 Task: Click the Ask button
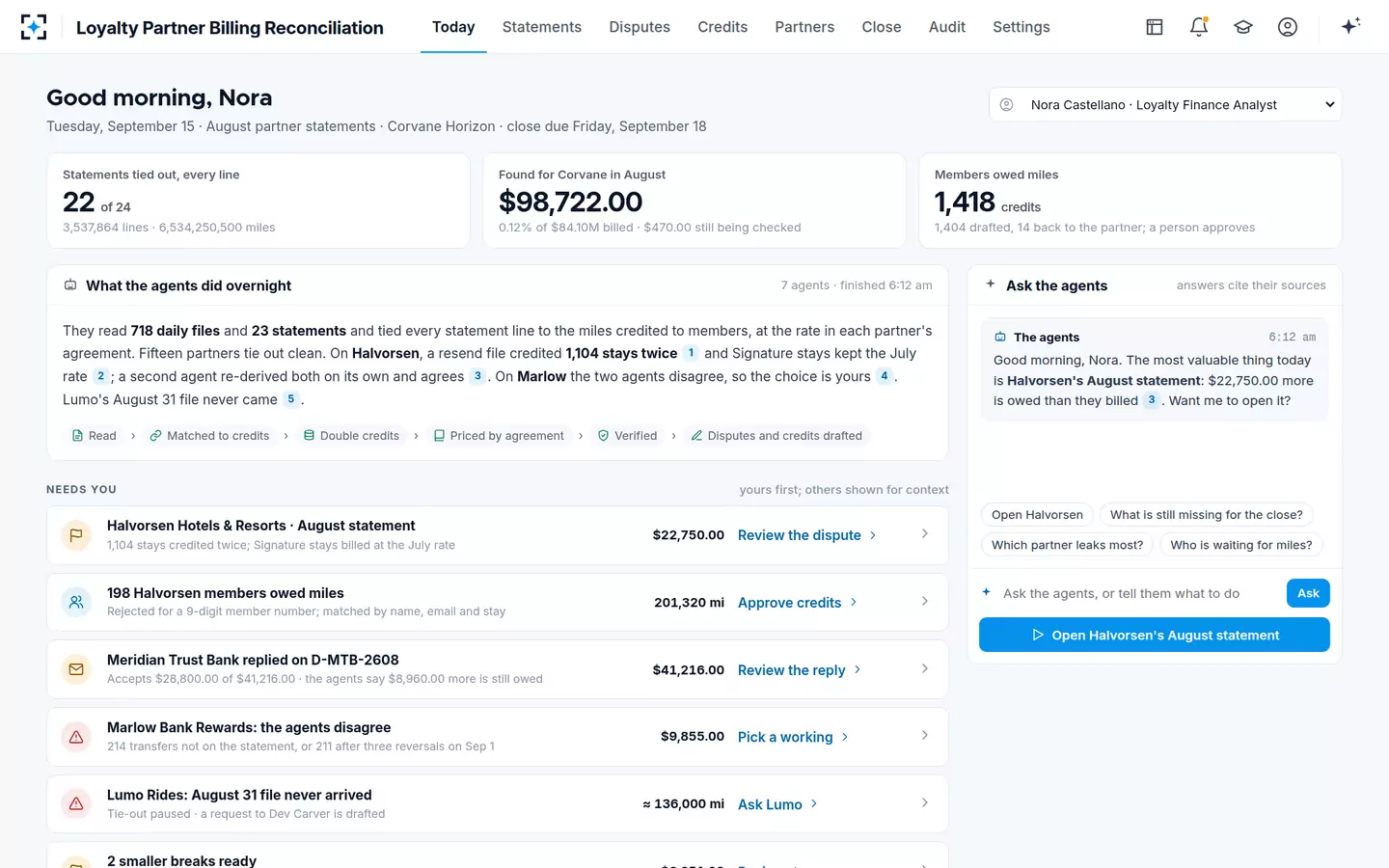pos(1308,593)
